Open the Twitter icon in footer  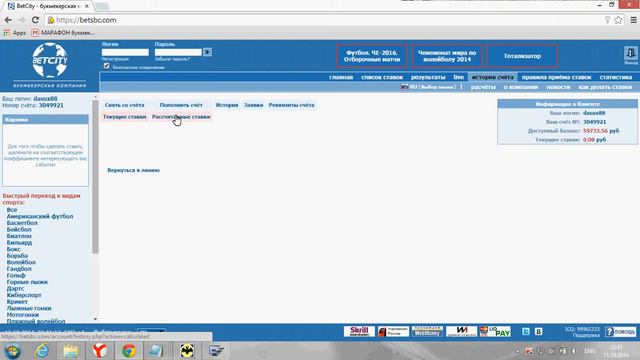click(x=526, y=331)
